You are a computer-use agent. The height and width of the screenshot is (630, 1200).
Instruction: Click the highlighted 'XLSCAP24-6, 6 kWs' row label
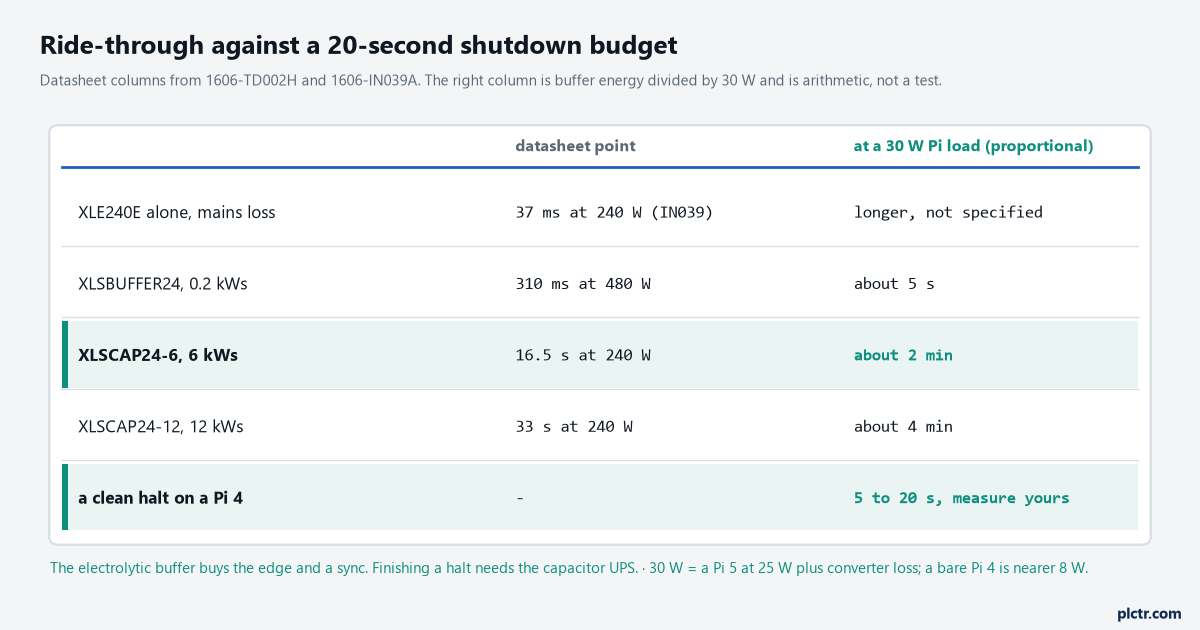click(158, 355)
